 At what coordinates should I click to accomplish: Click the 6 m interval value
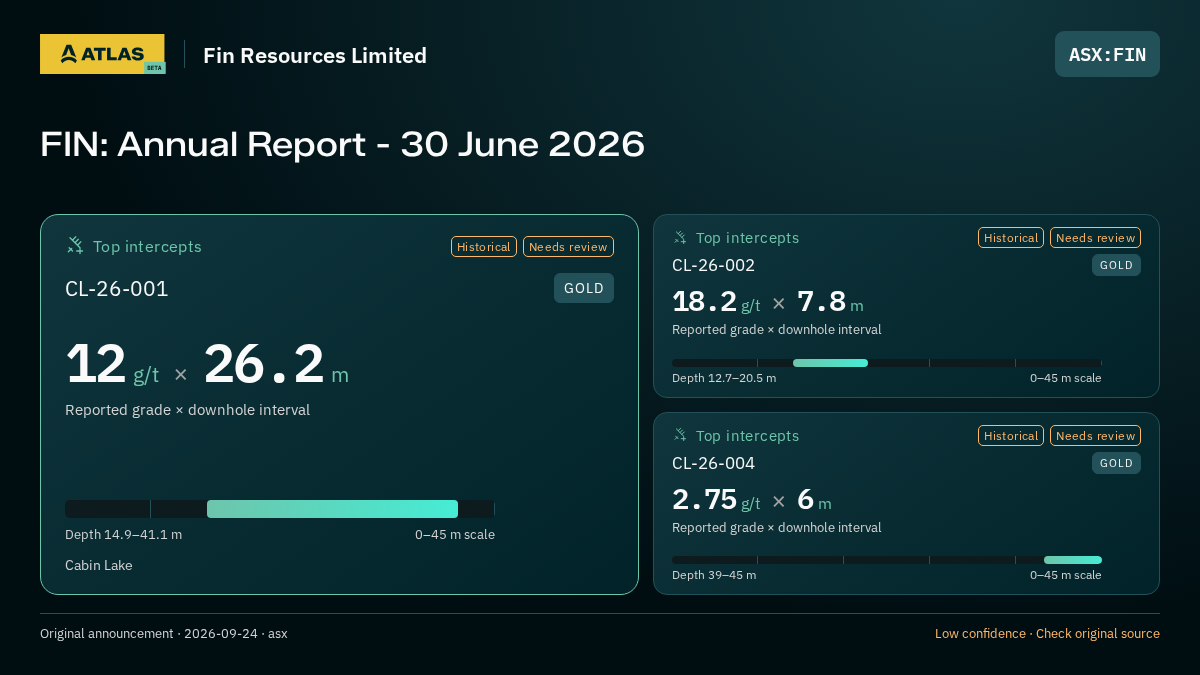coord(814,500)
